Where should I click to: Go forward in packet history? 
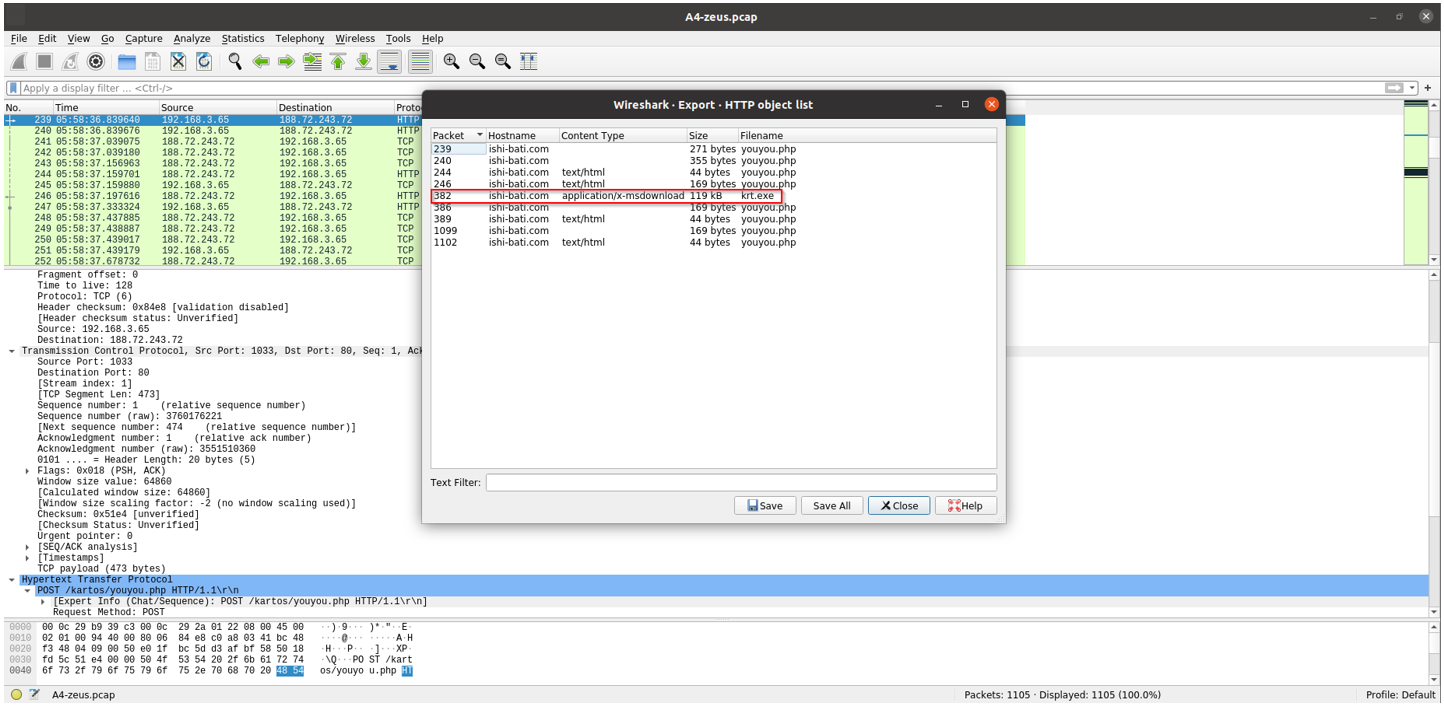click(286, 62)
